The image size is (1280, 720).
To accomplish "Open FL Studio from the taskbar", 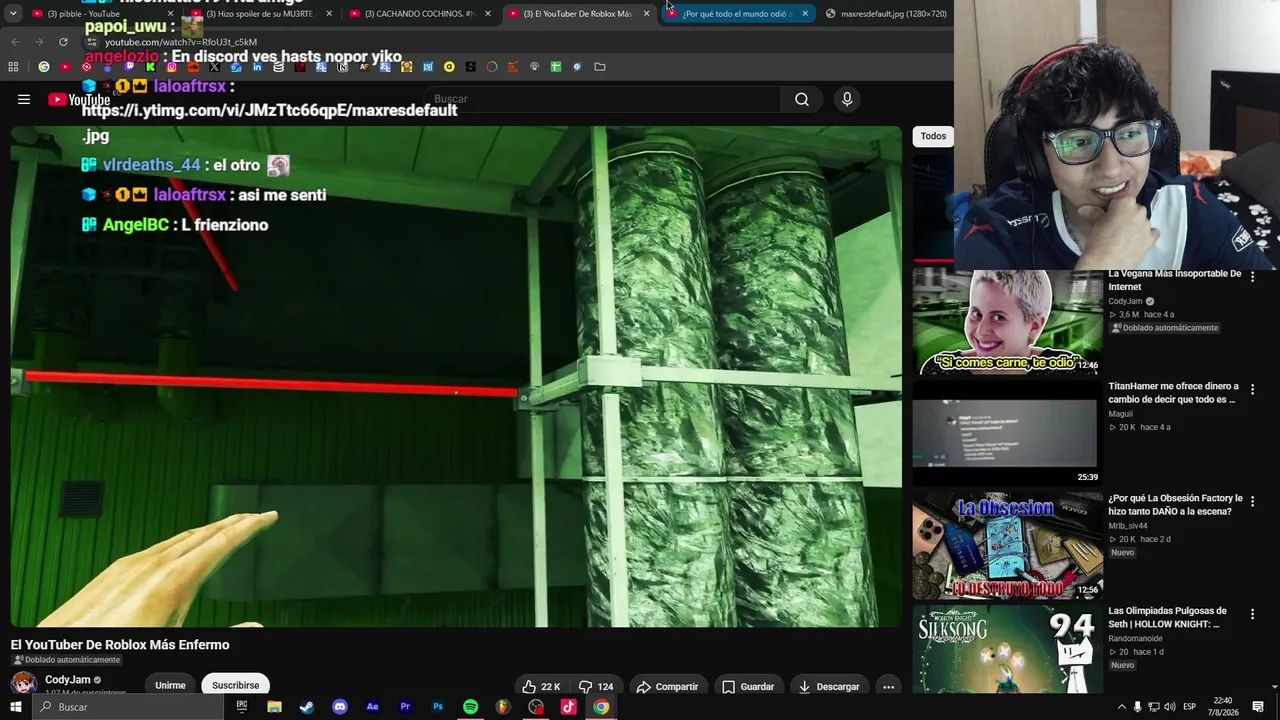I will click(503, 706).
